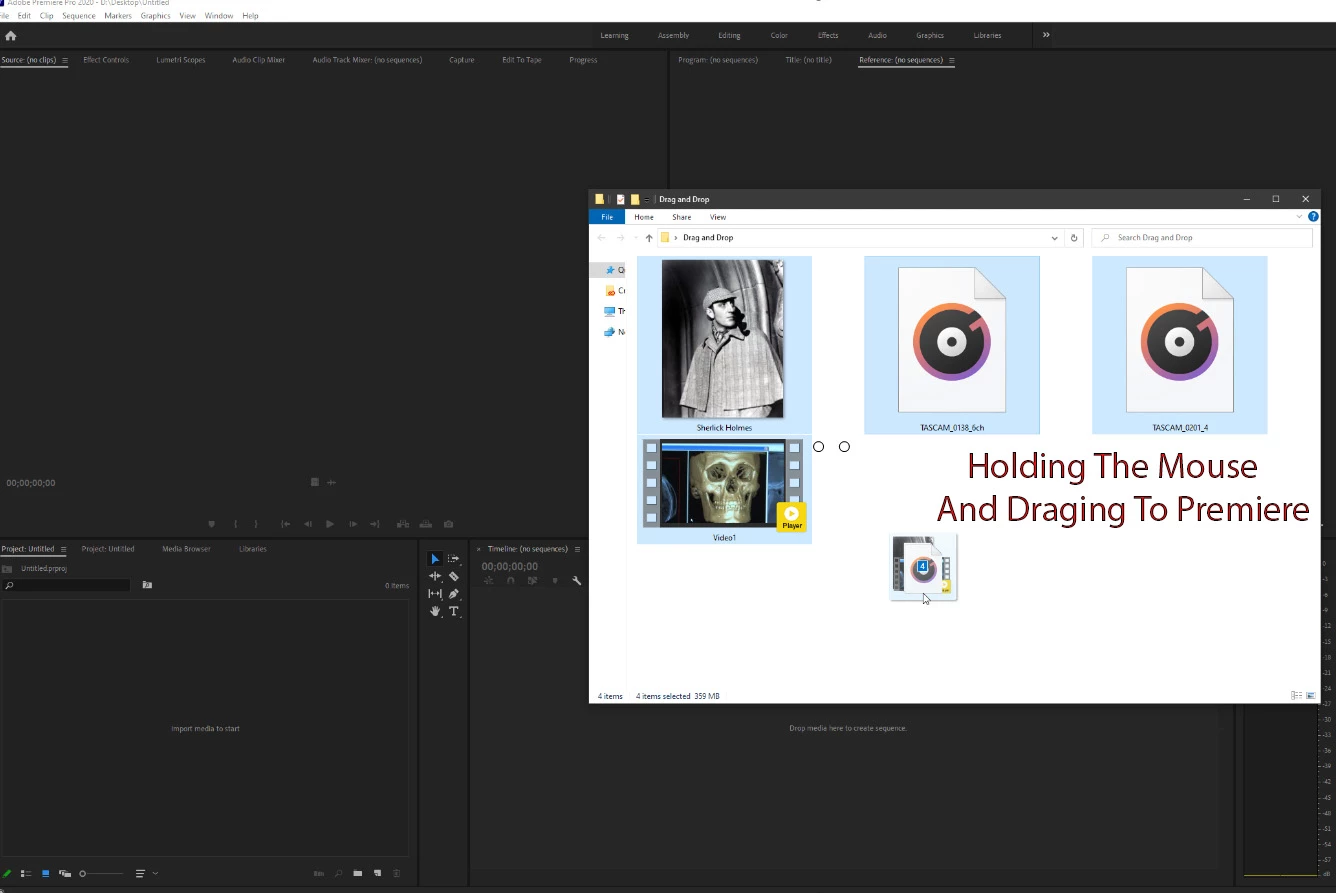Add Marker in Source monitor
The width and height of the screenshot is (1336, 893).
[211, 524]
